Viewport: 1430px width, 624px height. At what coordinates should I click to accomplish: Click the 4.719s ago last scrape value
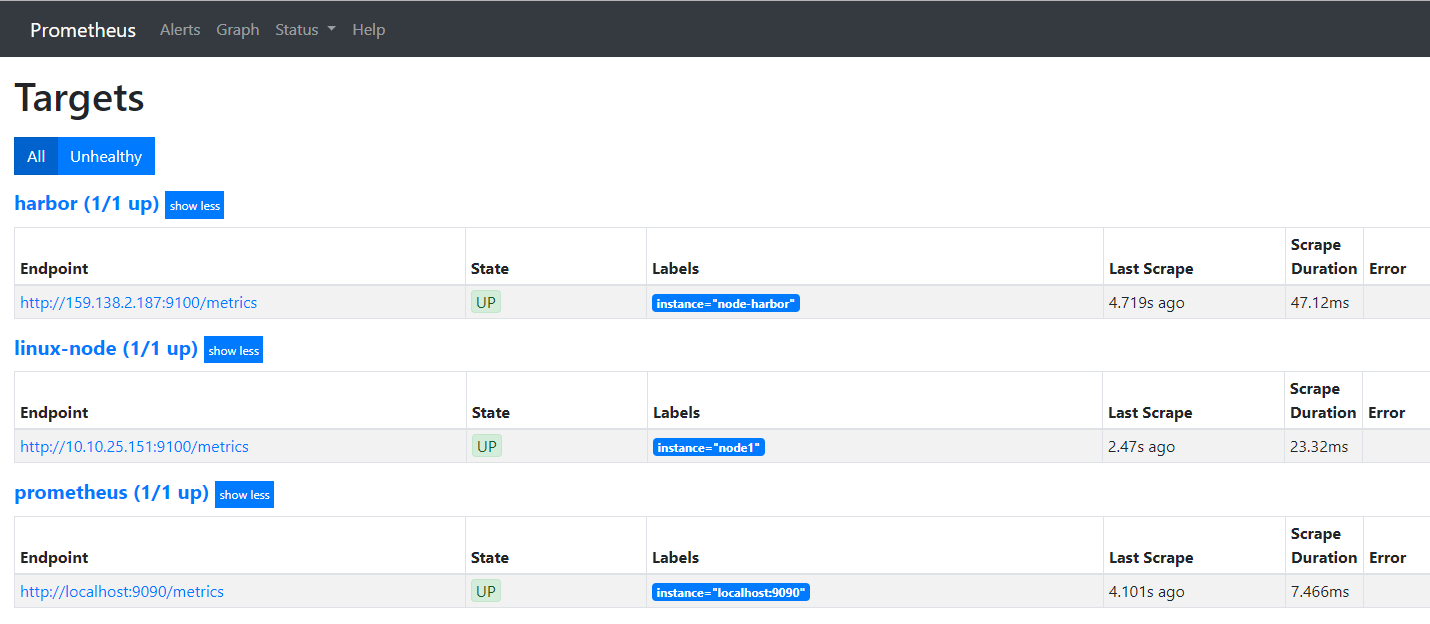[1147, 302]
